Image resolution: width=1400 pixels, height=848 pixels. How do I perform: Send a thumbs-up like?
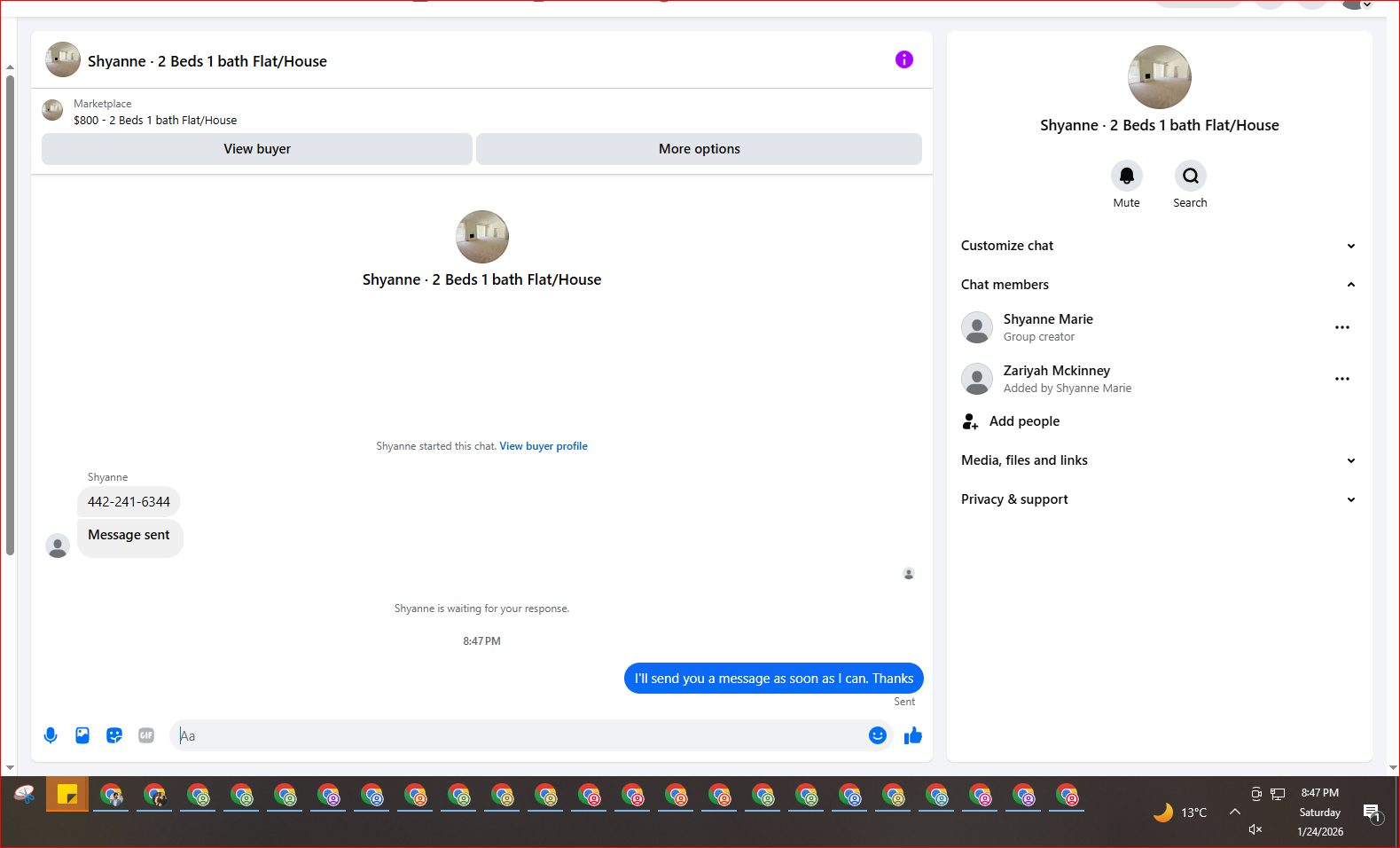pos(913,735)
